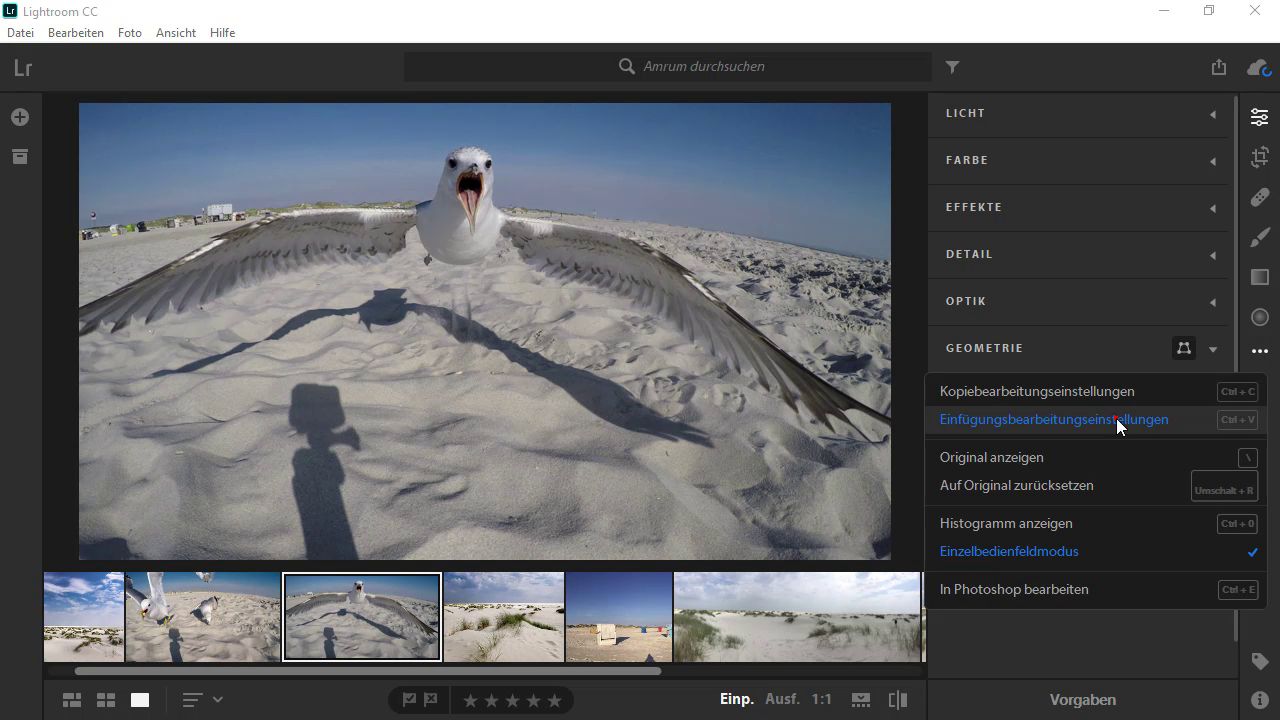The image size is (1280, 720).
Task: Select the Linear Gradient tool
Action: tap(1259, 277)
